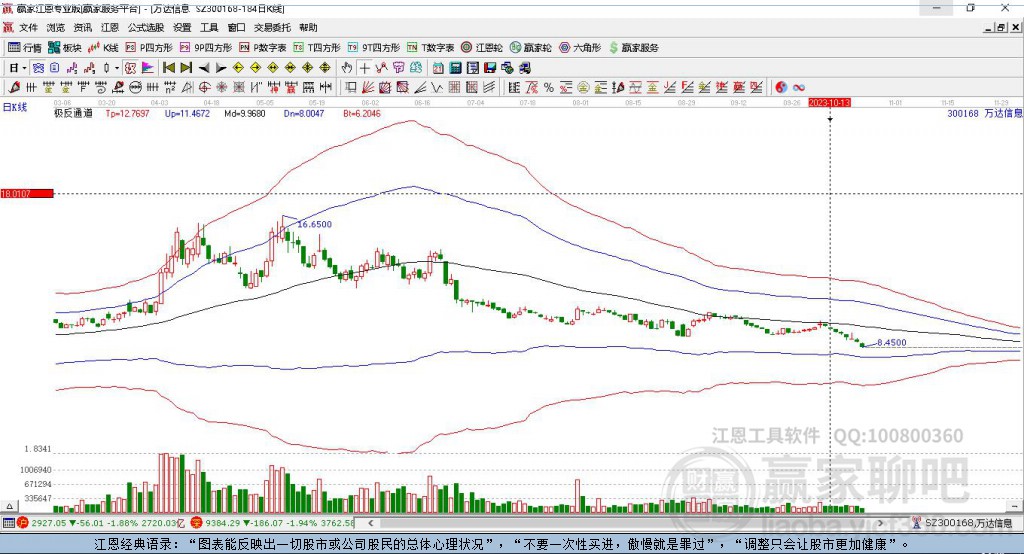This screenshot has height=554, width=1024.
Task: Click the horizontal scrollbar left arrow
Action: (371, 523)
